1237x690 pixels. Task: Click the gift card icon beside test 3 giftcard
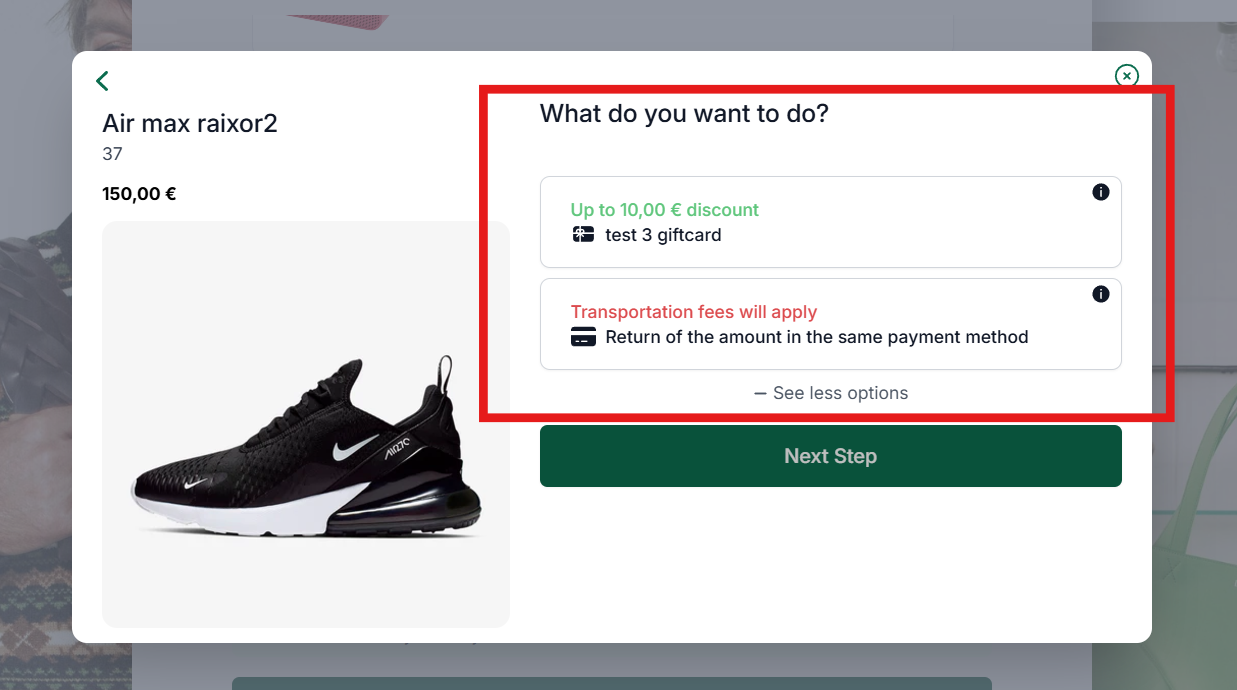[x=583, y=235]
